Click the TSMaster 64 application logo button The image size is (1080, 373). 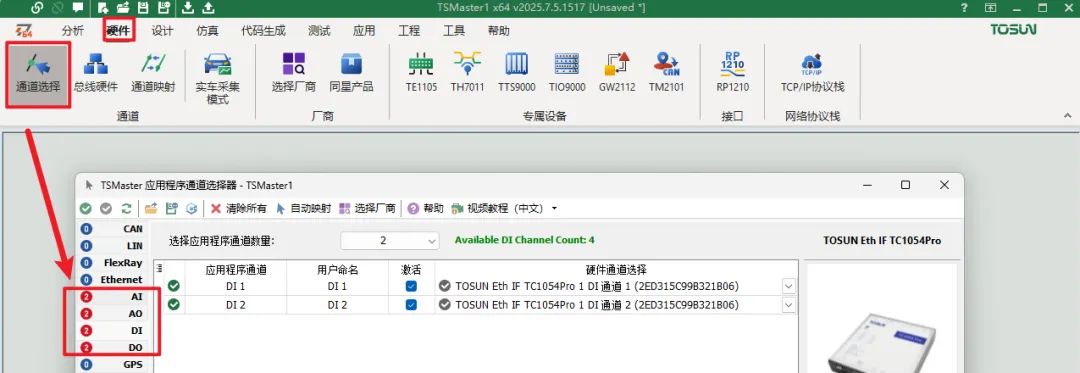click(25, 31)
